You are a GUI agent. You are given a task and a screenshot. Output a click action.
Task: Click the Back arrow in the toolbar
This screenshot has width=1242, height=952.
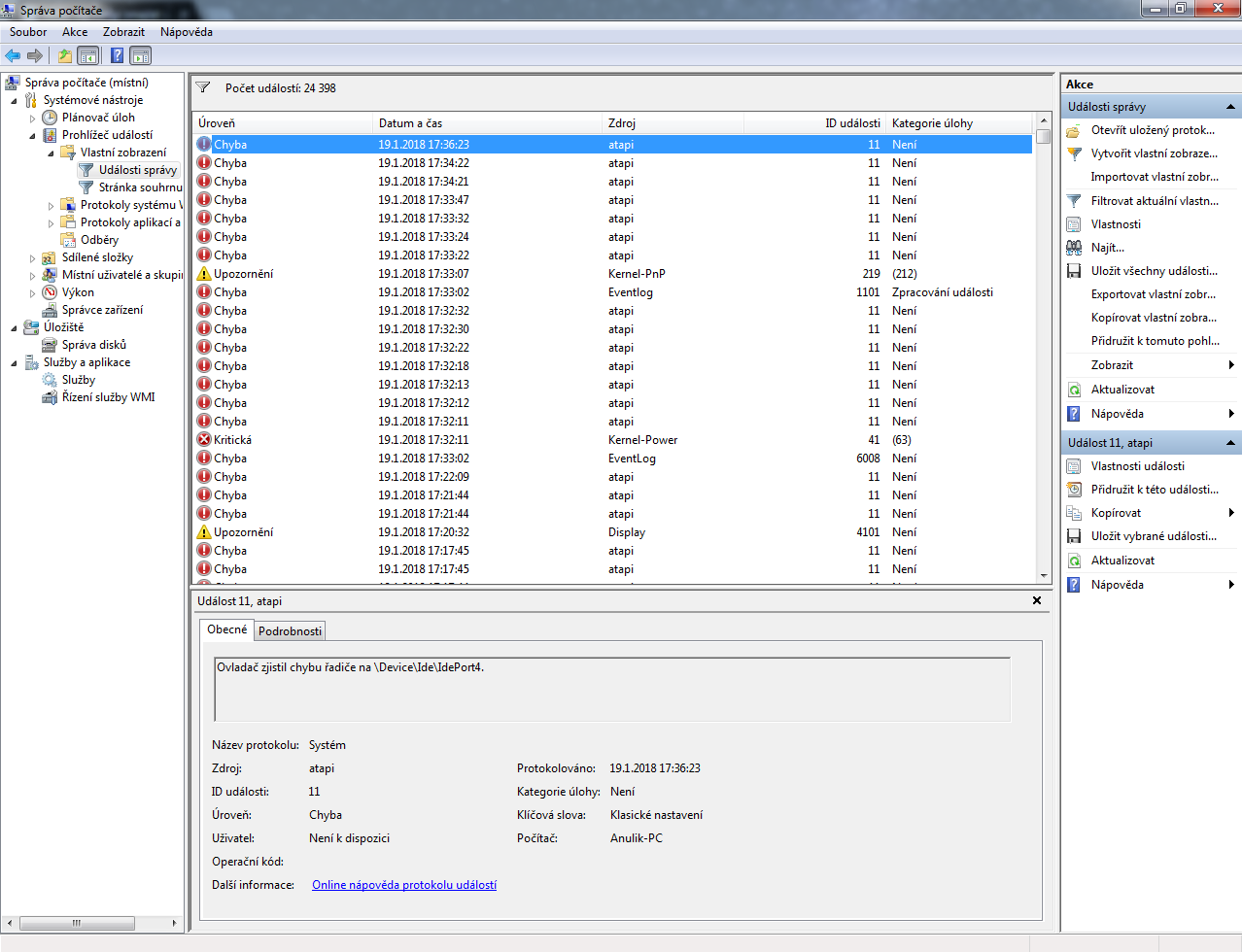[13, 55]
